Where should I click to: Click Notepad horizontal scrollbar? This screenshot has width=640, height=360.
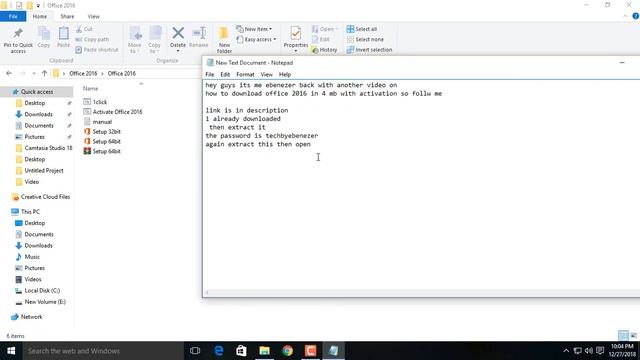point(422,292)
